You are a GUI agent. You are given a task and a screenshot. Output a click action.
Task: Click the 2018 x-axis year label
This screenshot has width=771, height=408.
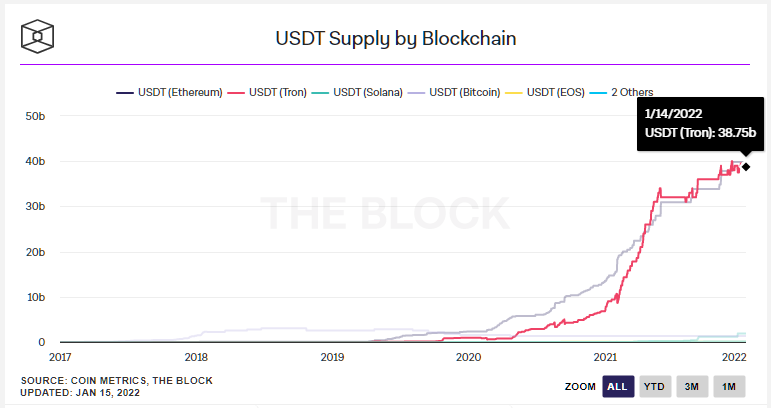(x=196, y=357)
